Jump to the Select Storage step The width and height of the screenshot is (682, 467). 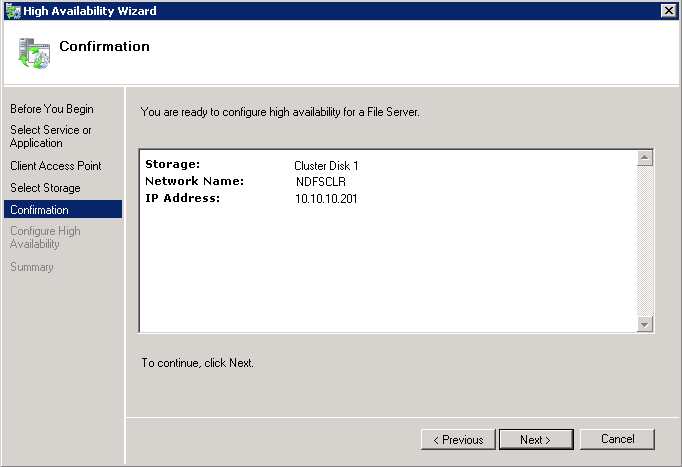45,188
